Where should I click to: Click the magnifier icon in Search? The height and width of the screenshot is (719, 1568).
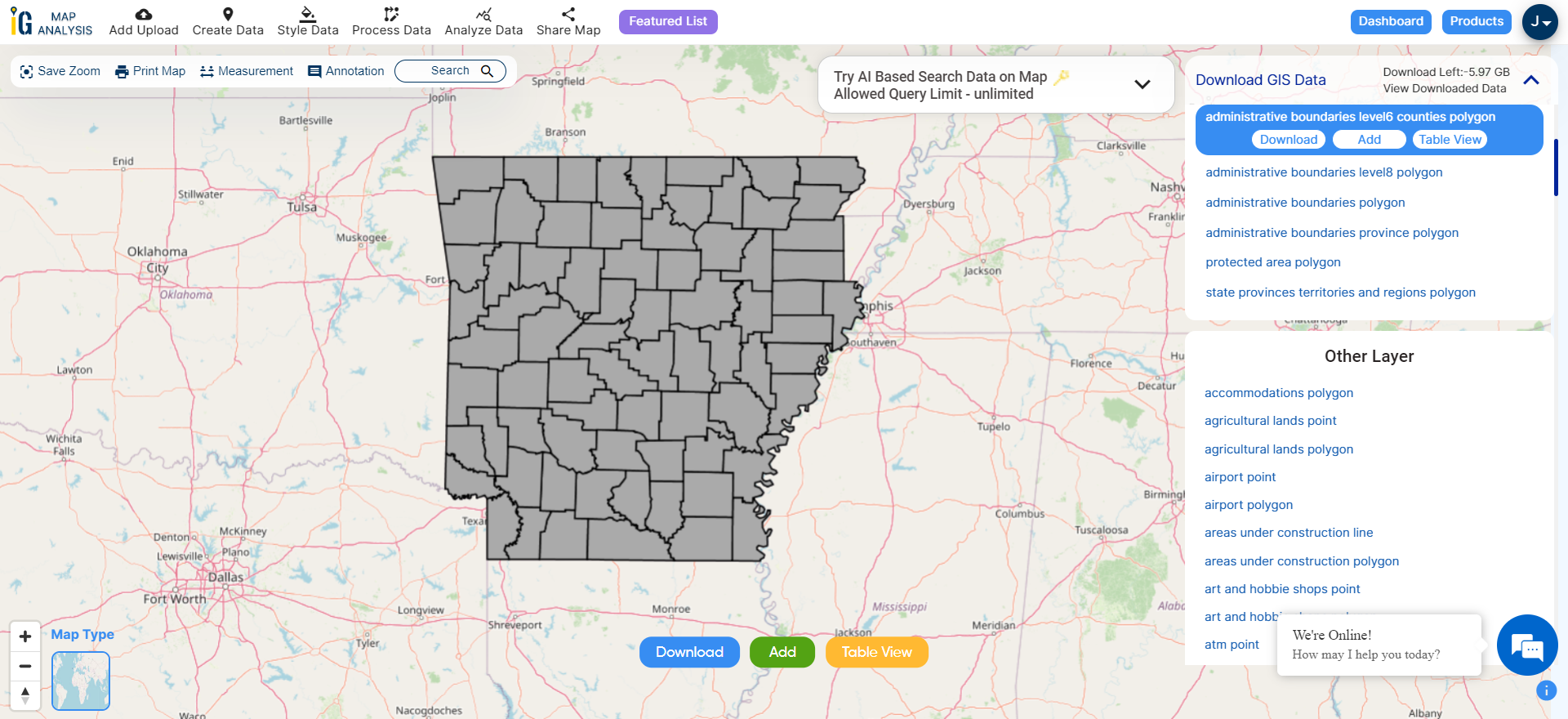488,71
